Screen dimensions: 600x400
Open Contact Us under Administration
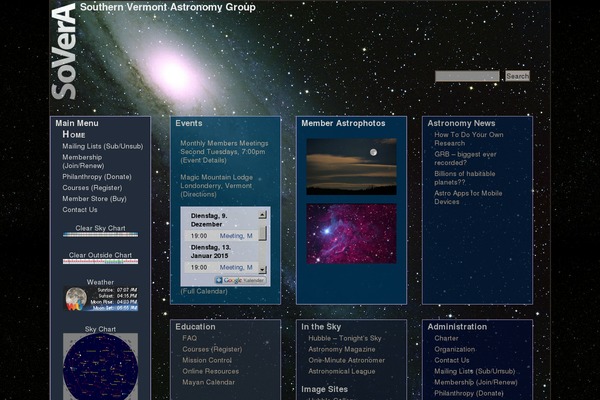pos(452,360)
